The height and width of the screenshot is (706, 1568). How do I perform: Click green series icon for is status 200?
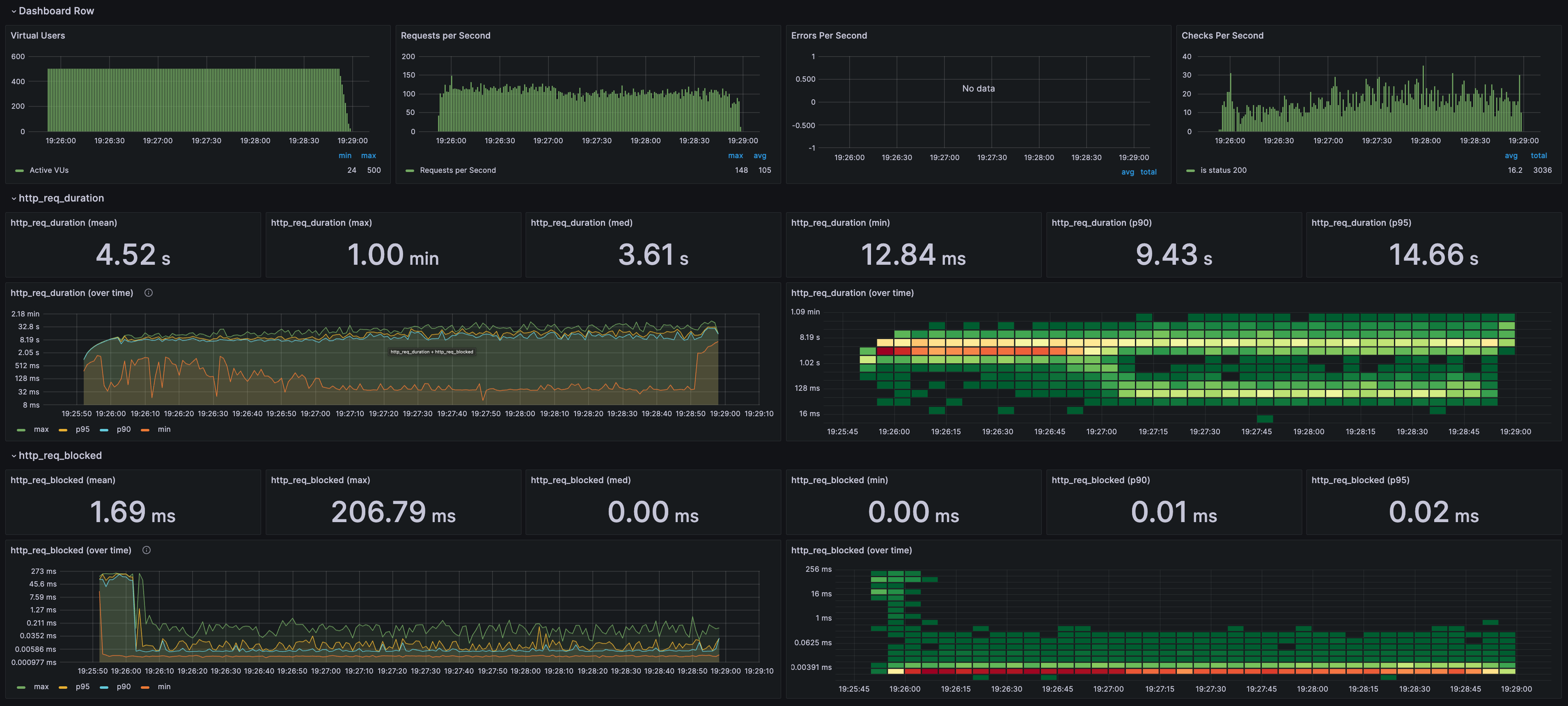point(1190,170)
